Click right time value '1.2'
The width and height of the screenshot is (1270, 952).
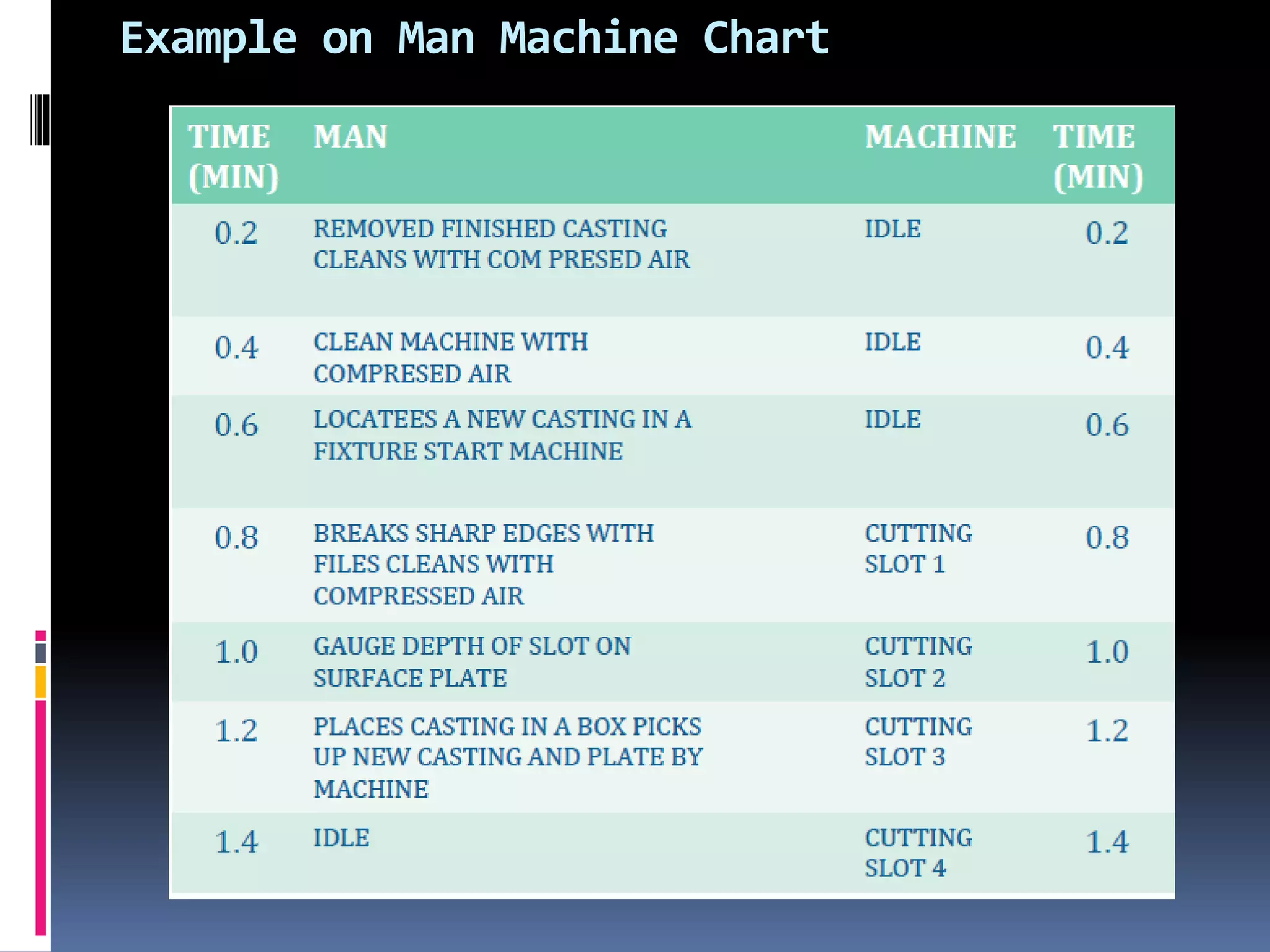coord(1107,730)
